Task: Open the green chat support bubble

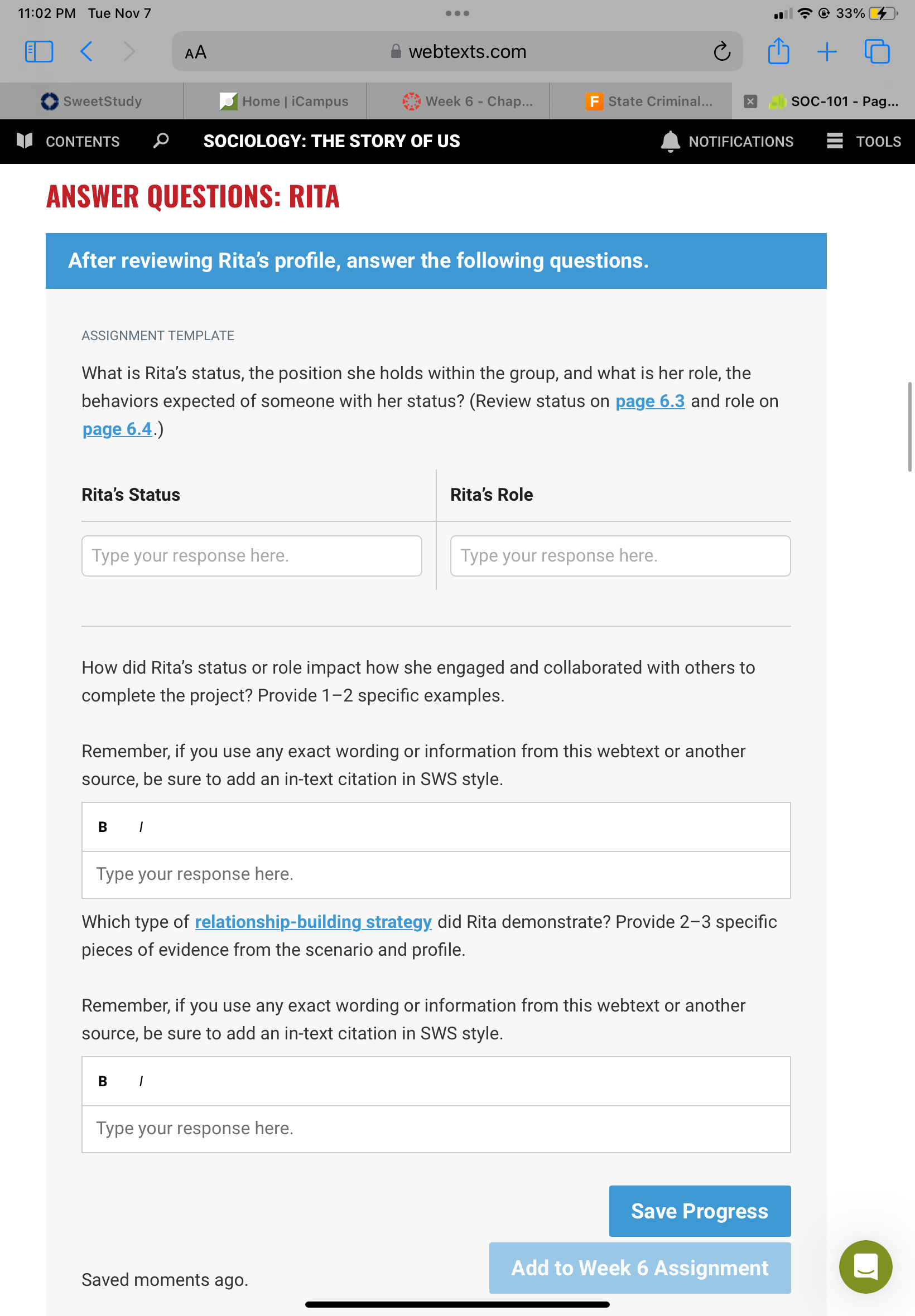Action: [x=865, y=1266]
